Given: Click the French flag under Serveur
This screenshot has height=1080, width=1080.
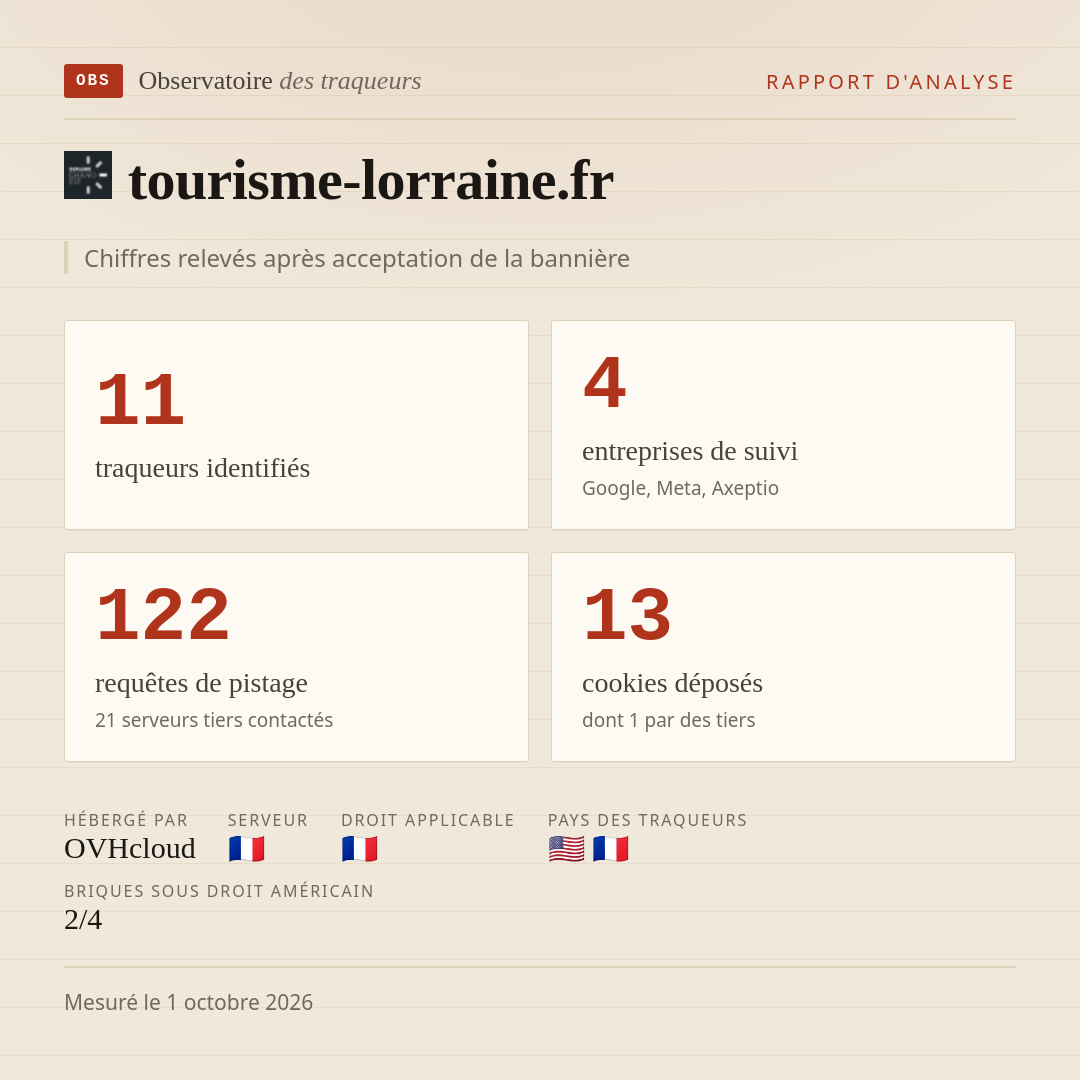Looking at the screenshot, I should click(247, 849).
